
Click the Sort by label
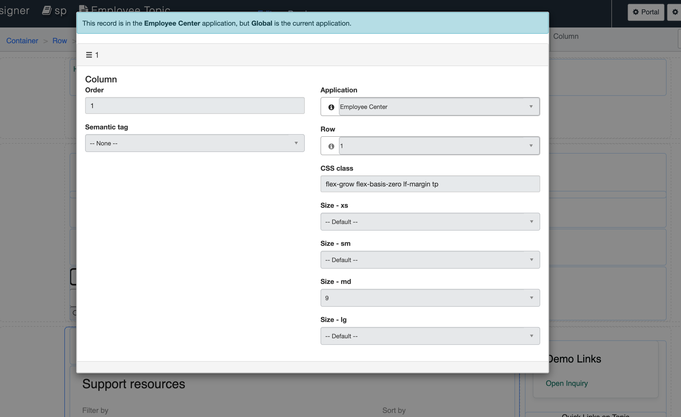pyautogui.click(x=394, y=410)
